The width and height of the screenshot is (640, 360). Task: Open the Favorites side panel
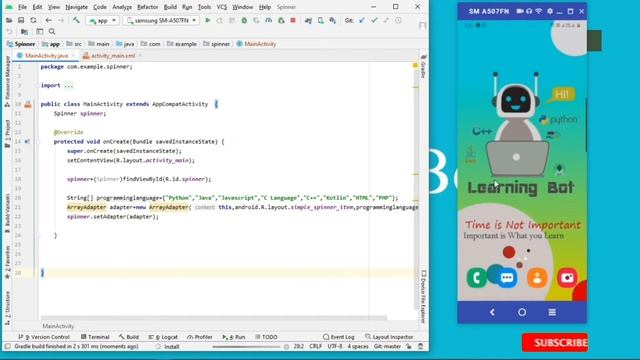(x=7, y=262)
